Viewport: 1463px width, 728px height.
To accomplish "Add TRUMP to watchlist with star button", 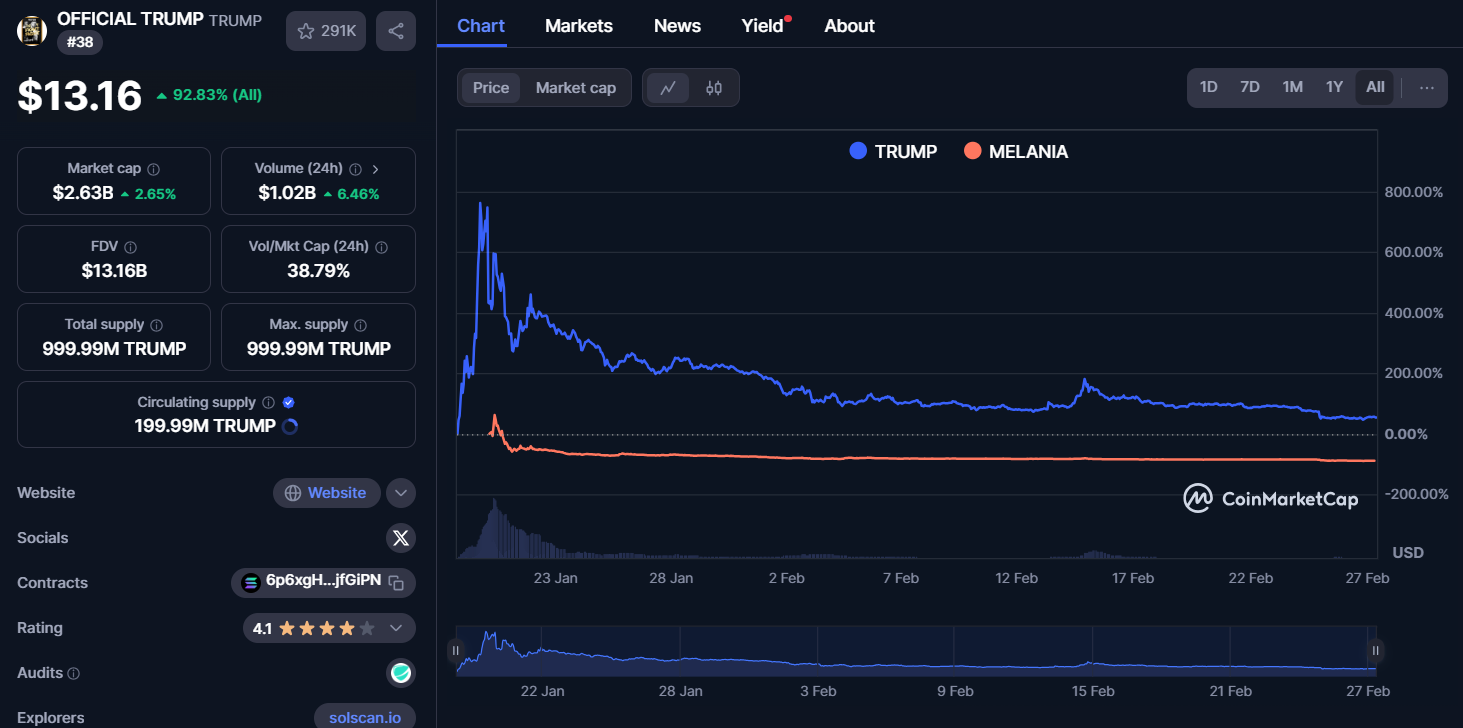I will point(326,31).
